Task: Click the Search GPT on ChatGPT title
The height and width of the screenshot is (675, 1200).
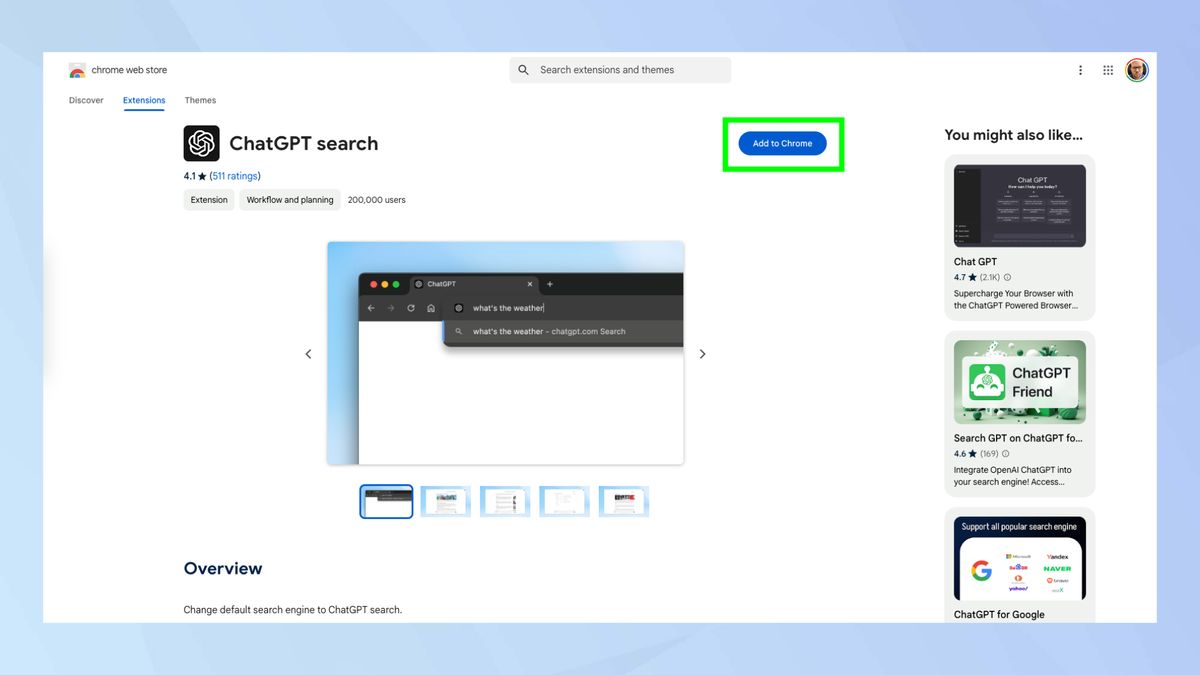Action: tap(1018, 438)
